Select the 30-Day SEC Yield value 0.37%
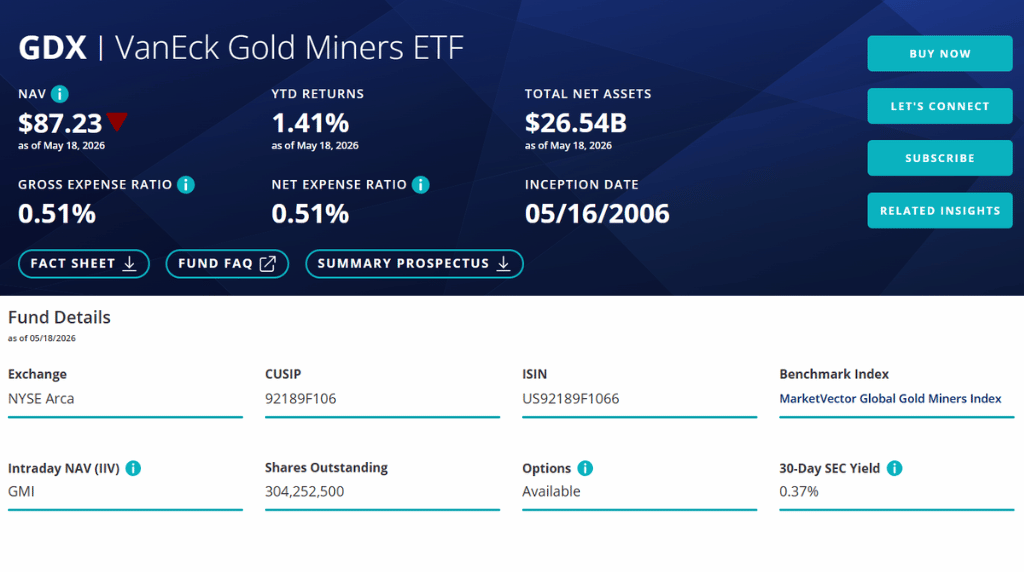1024x572 pixels. [x=799, y=491]
